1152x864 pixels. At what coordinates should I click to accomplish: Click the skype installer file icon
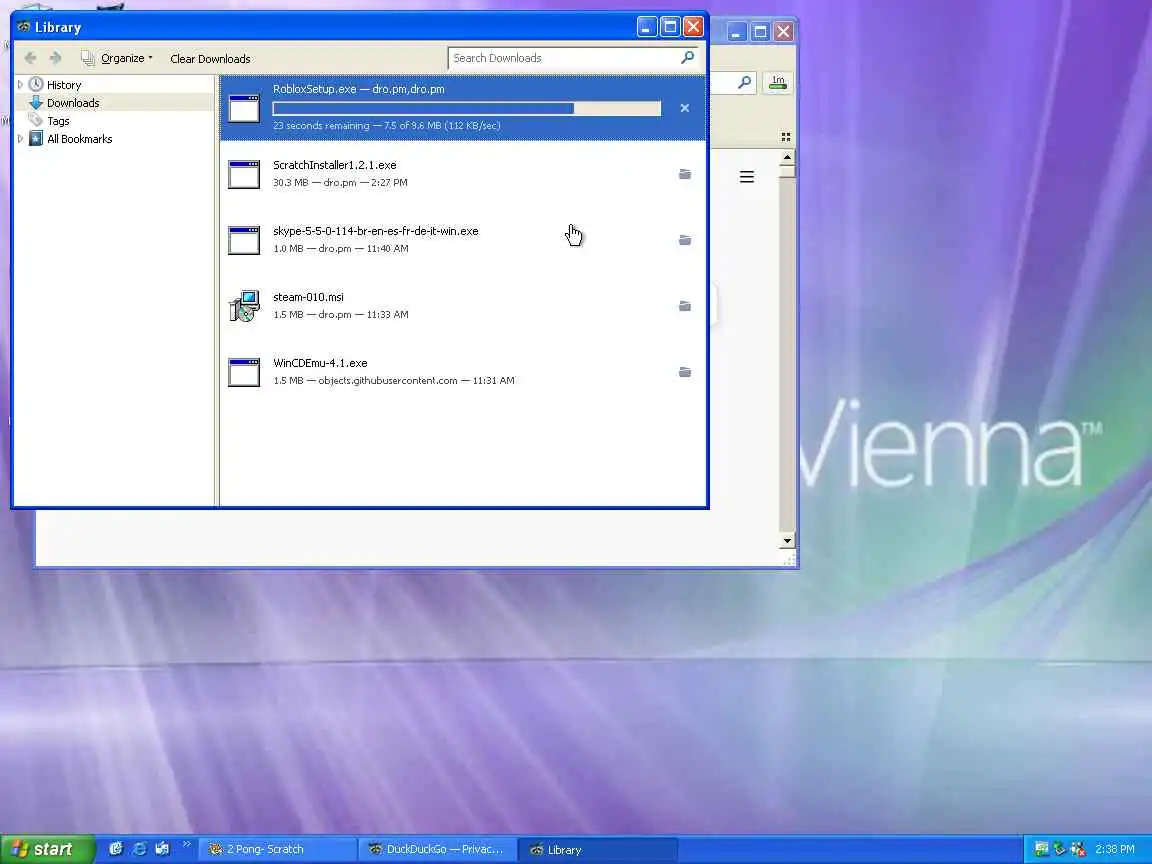(x=244, y=240)
